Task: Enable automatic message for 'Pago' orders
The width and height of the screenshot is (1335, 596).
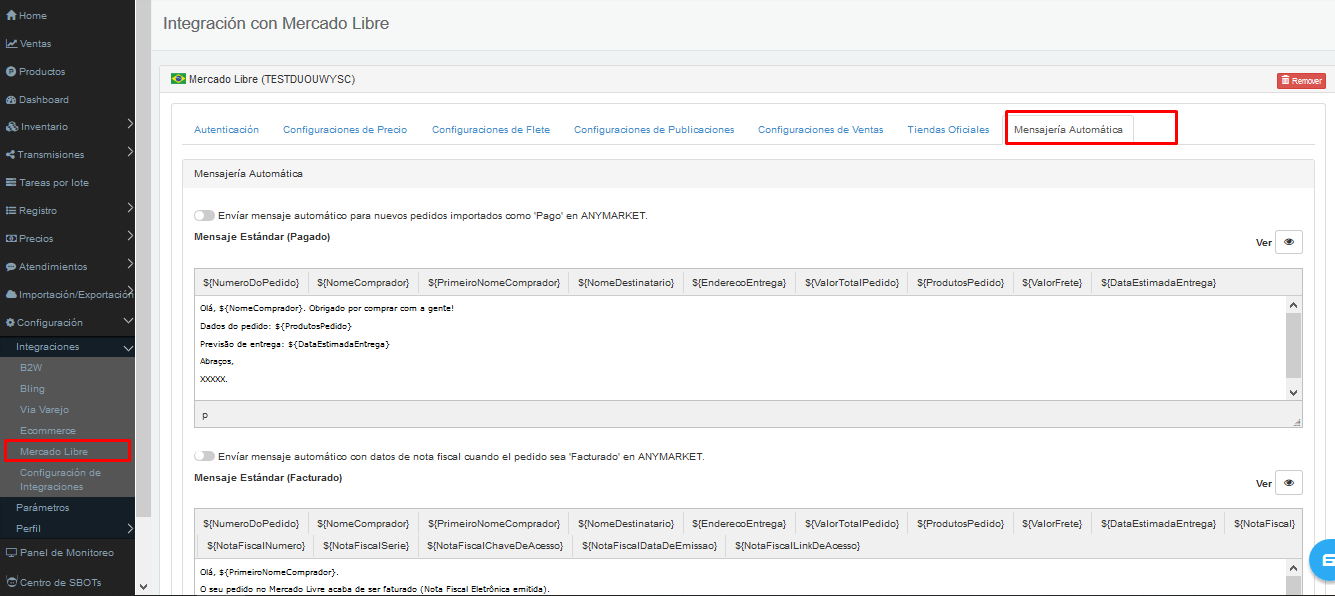Action: coord(204,215)
